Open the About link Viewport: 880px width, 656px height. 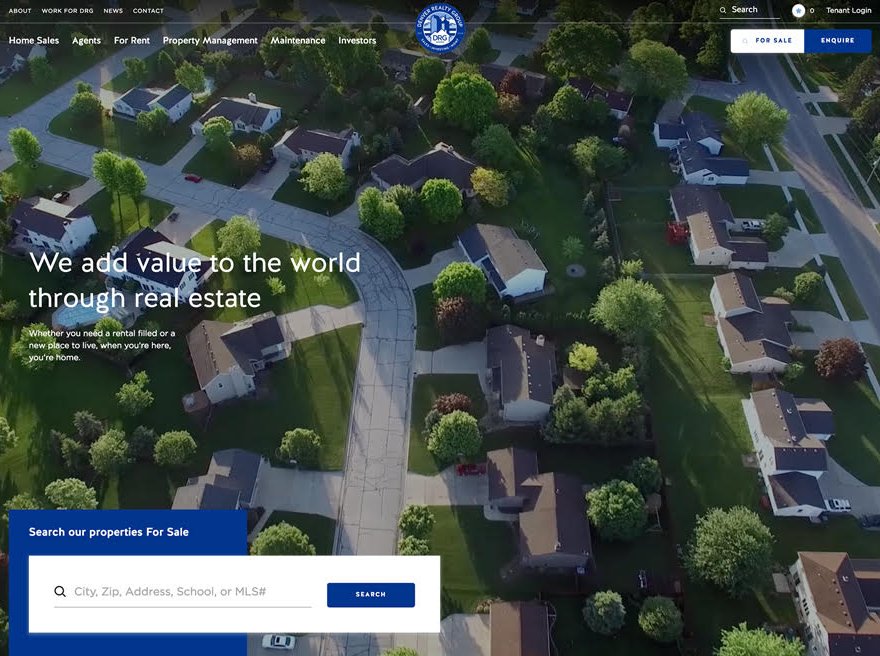20,11
